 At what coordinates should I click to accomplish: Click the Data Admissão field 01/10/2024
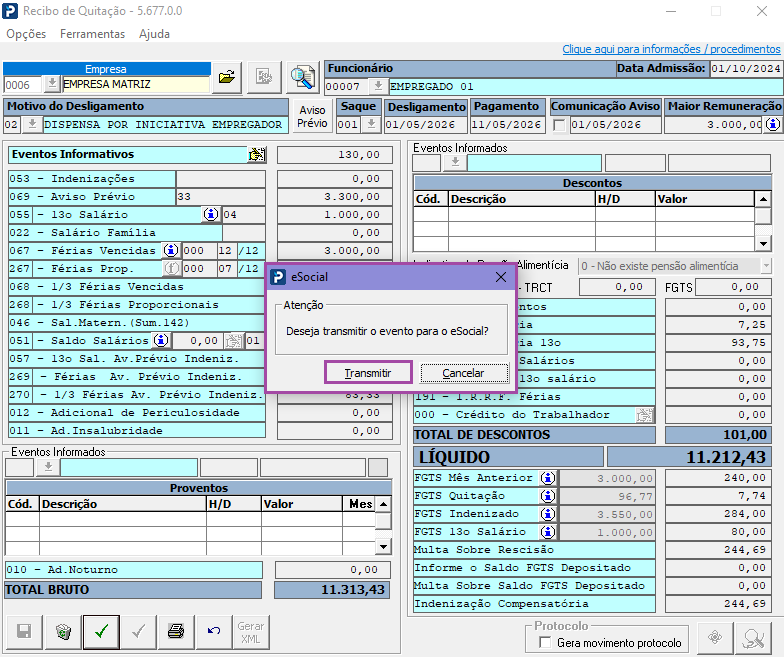pos(746,68)
